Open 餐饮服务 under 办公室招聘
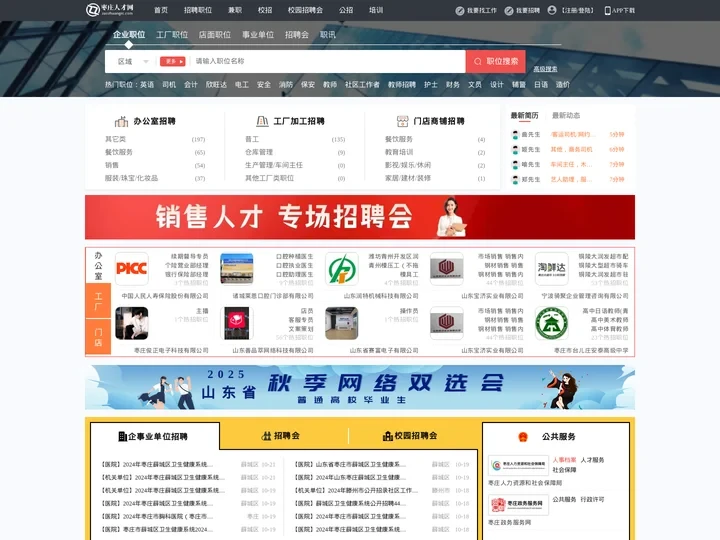Screen dimensions: 720x540 click(118, 152)
